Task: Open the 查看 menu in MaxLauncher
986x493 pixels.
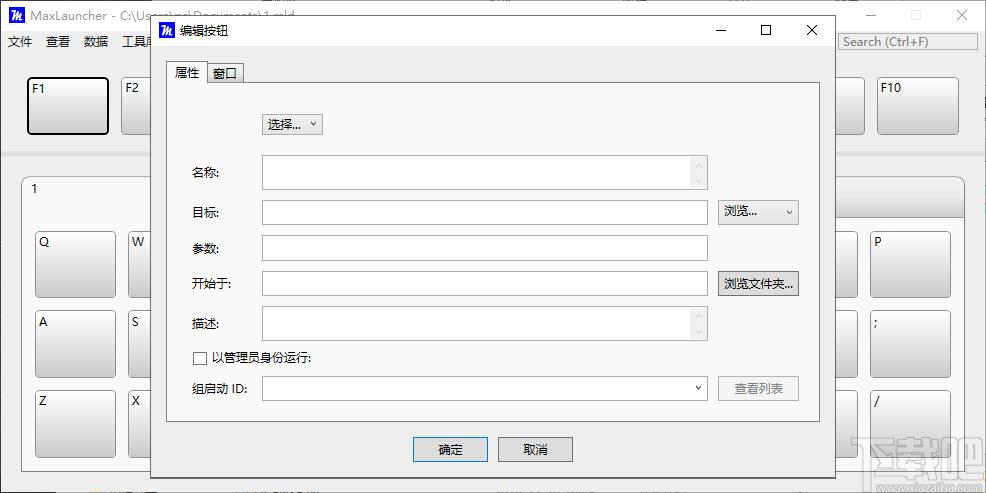Action: coord(58,42)
